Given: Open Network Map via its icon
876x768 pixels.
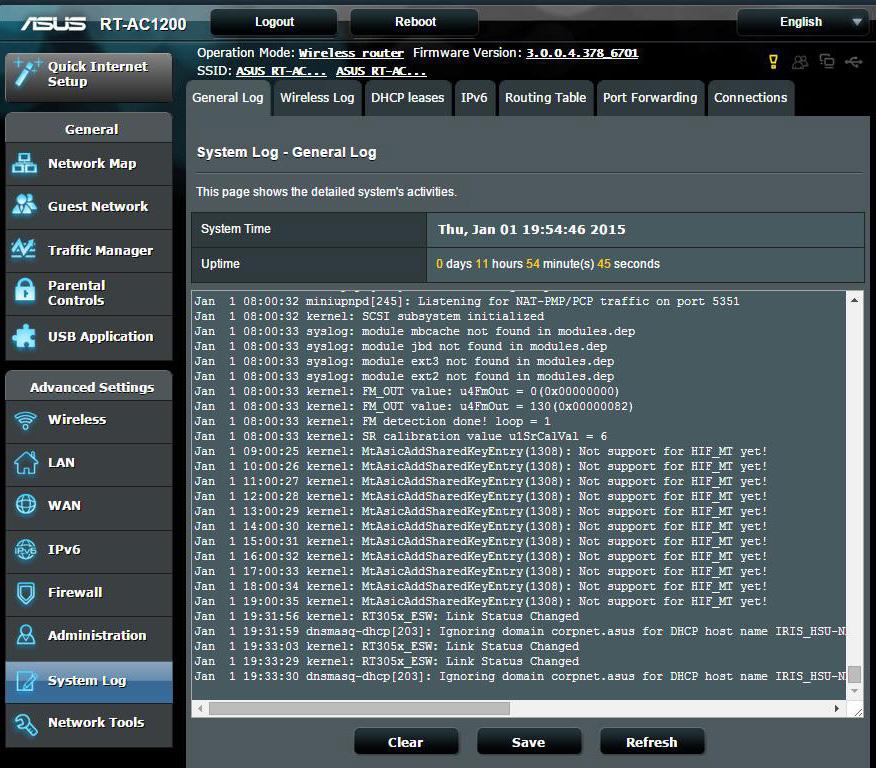Looking at the screenshot, I should [x=25, y=163].
